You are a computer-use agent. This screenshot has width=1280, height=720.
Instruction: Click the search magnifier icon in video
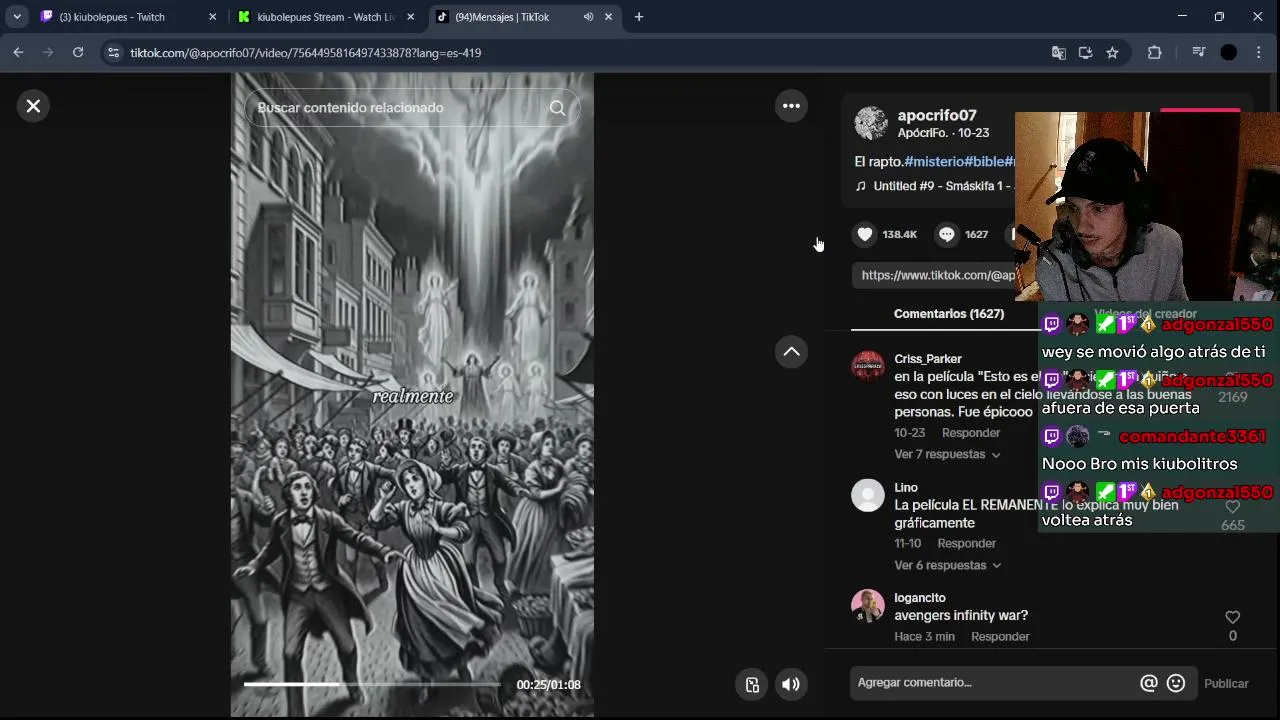point(557,108)
